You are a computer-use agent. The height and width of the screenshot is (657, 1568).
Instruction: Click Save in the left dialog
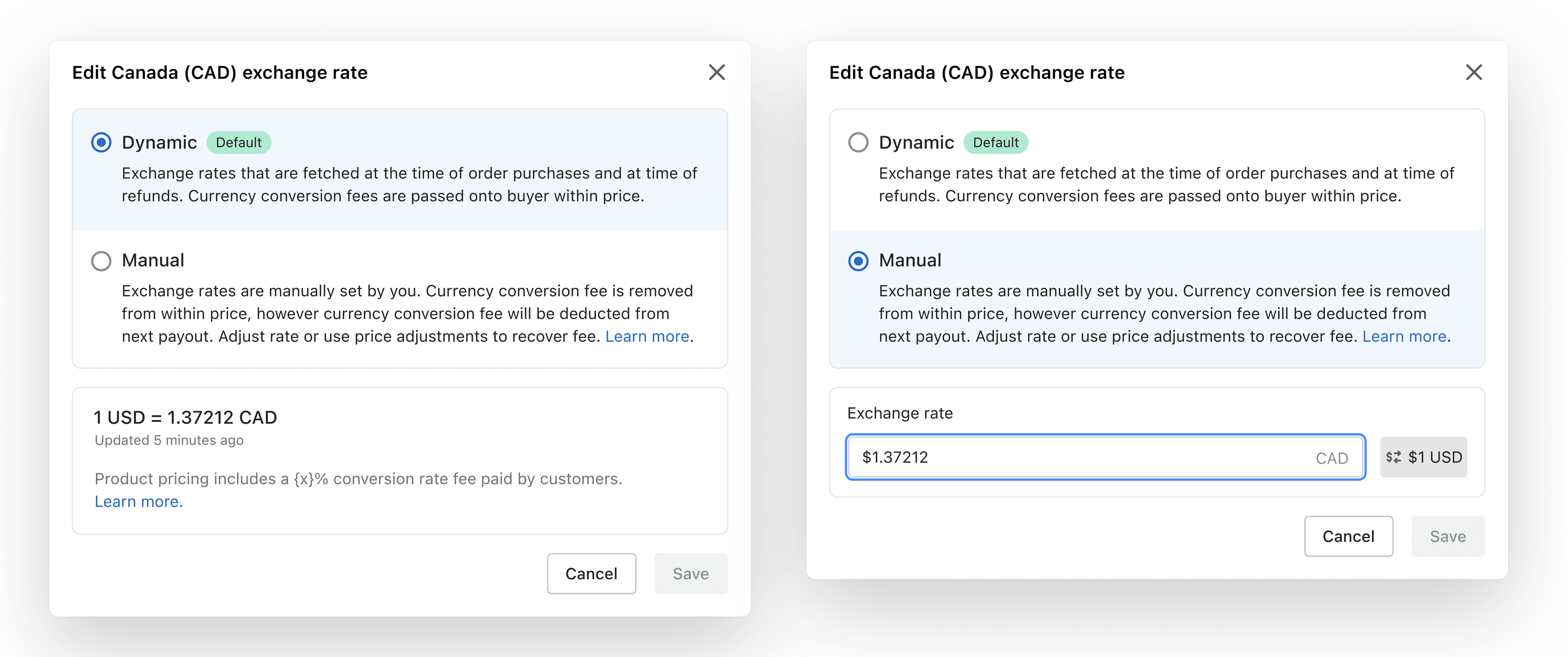point(691,573)
